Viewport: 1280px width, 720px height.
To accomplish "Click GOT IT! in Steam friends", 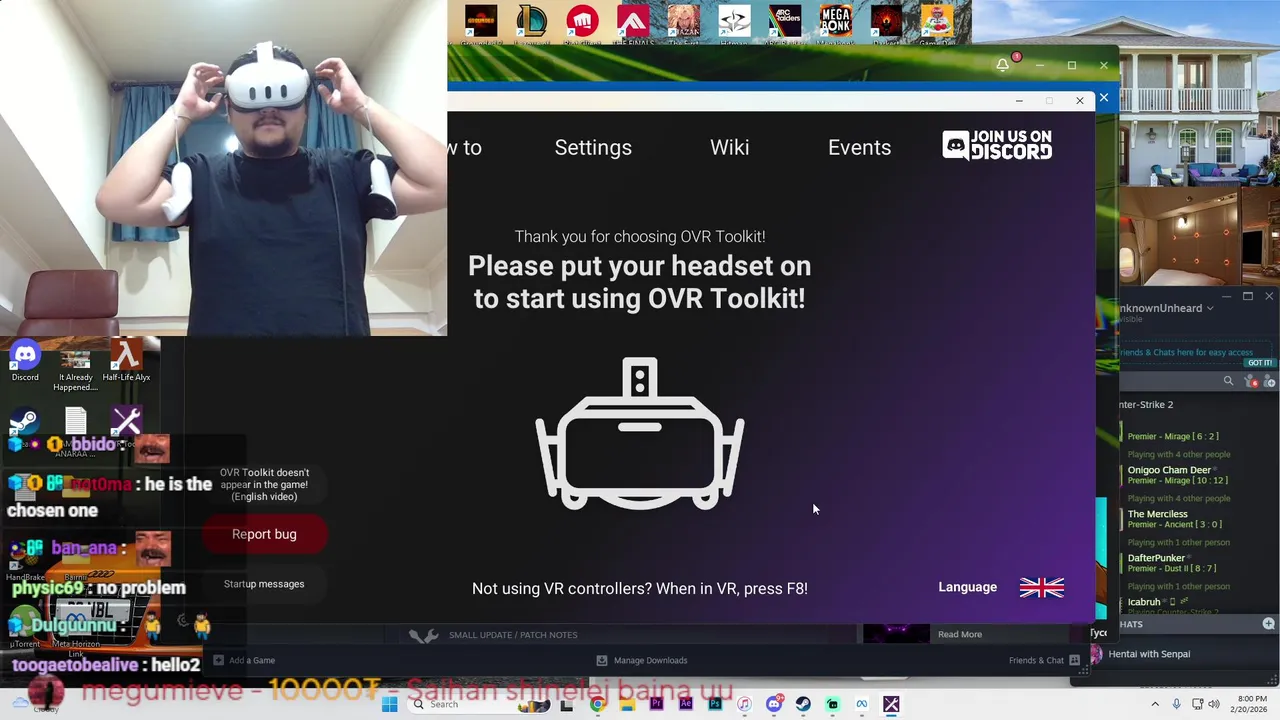I will pyautogui.click(x=1260, y=363).
